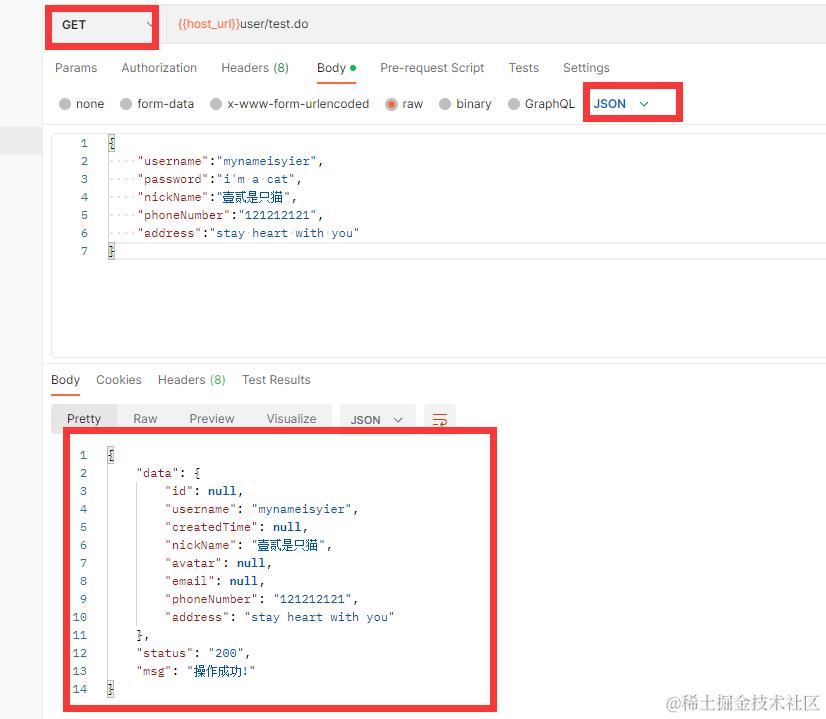The image size is (826, 719).
Task: Click response "nickName" line 6
Action: point(249,545)
